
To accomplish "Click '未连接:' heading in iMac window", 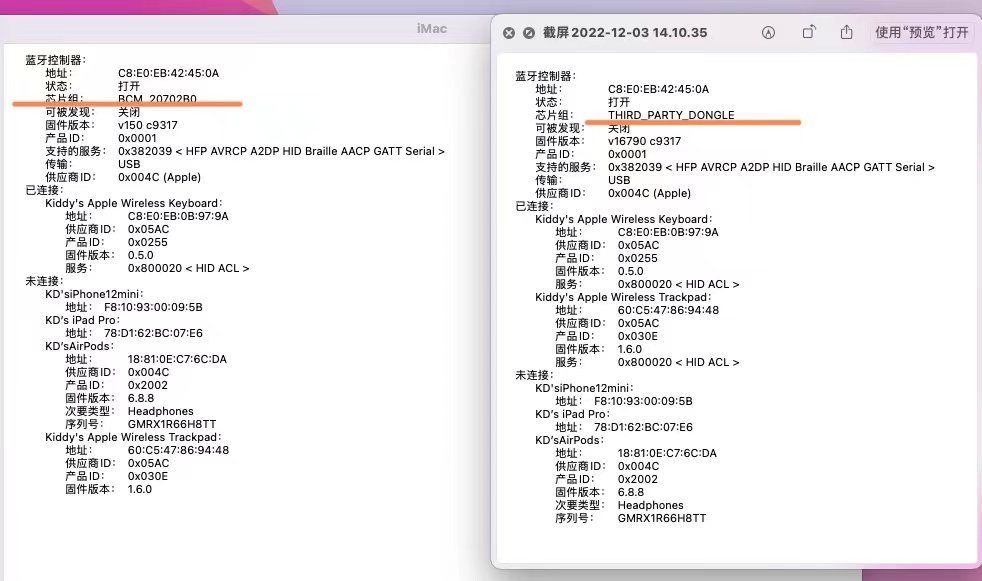I will (44, 282).
